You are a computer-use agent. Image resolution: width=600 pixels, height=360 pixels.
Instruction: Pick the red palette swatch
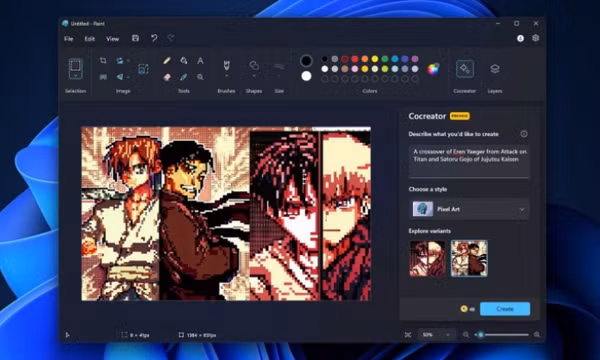355,59
